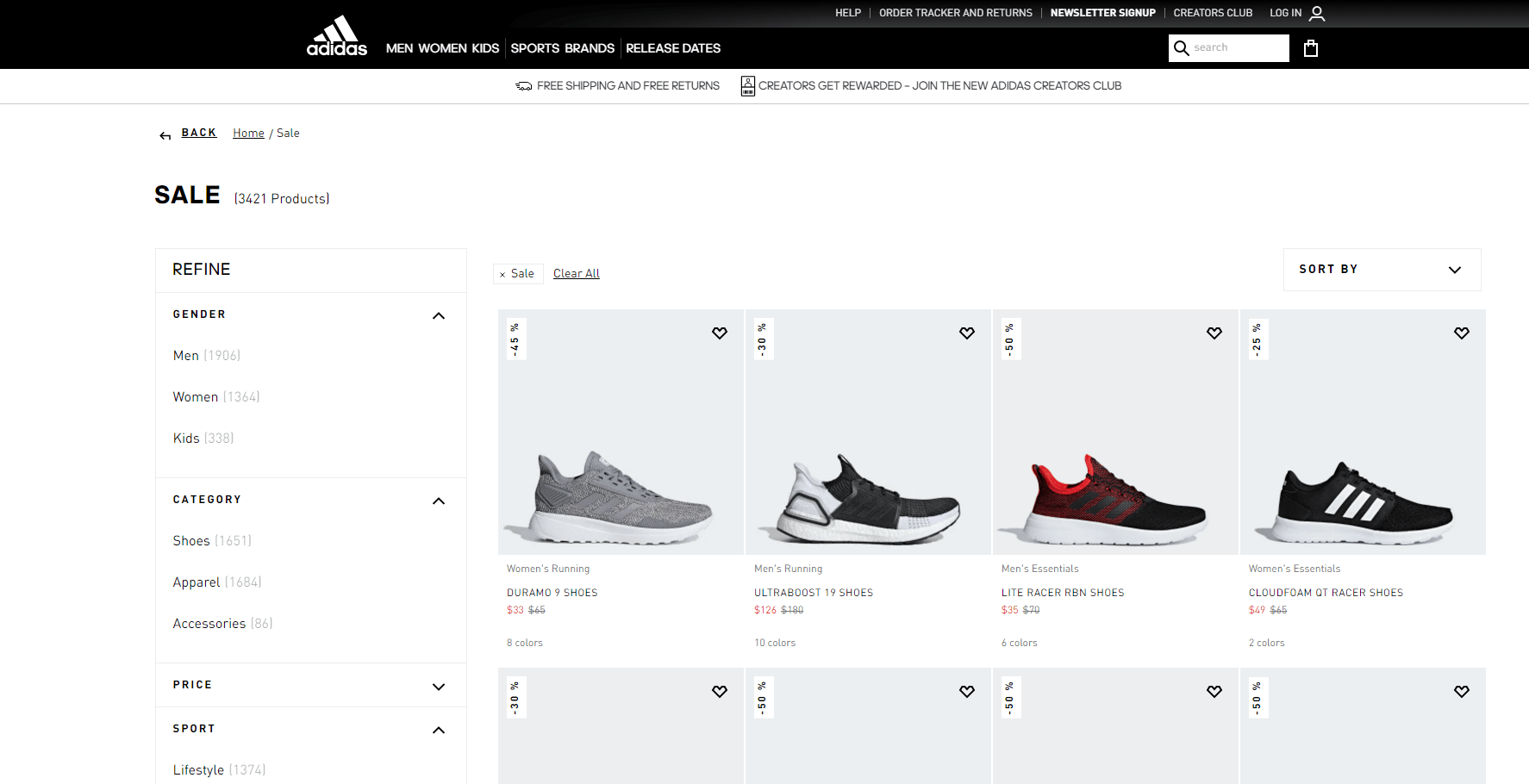Click Creators Get Rewarded banner text
This screenshot has width=1529, height=784.
point(939,86)
